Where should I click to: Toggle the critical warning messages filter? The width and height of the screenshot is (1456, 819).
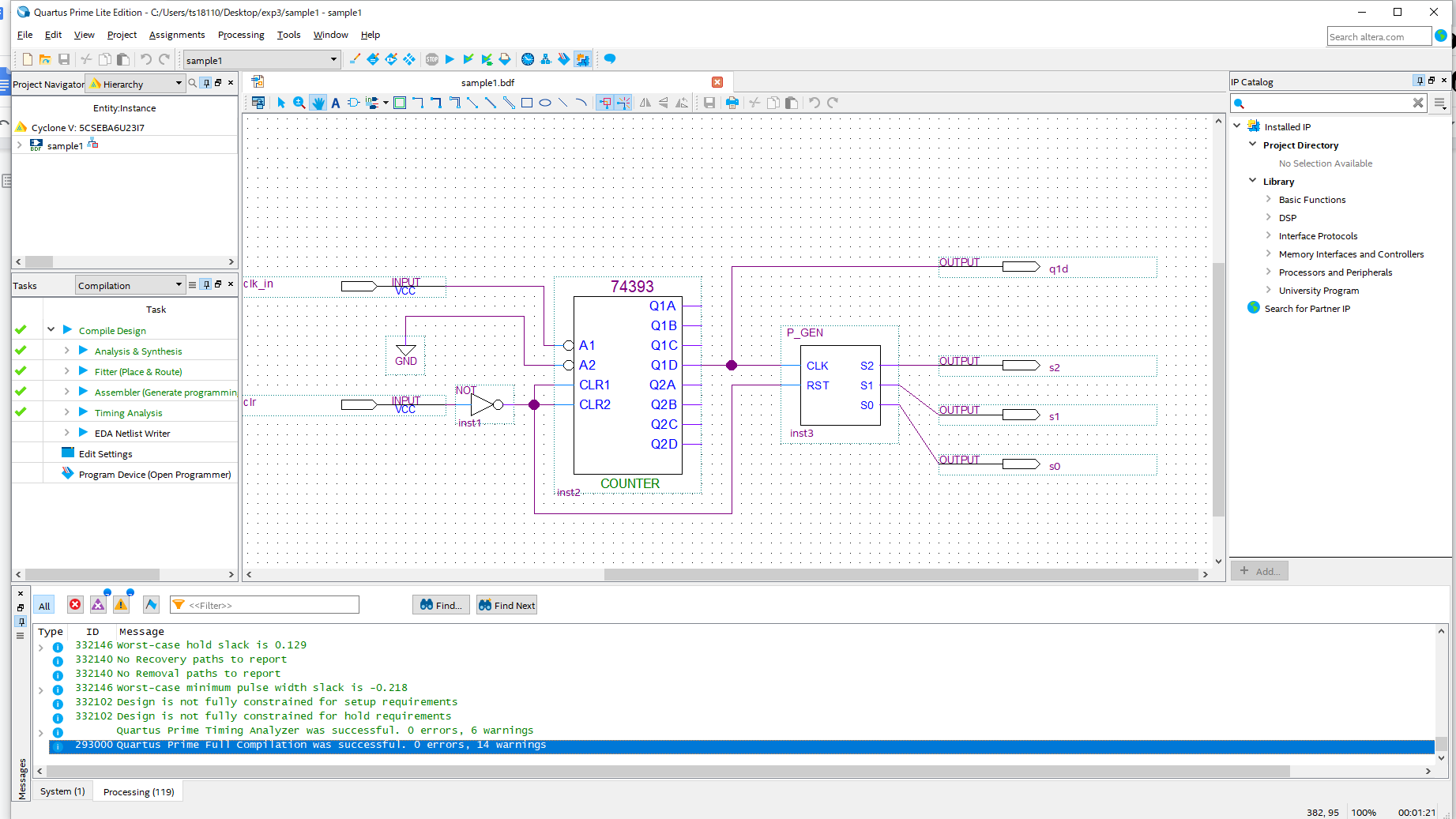(x=98, y=605)
